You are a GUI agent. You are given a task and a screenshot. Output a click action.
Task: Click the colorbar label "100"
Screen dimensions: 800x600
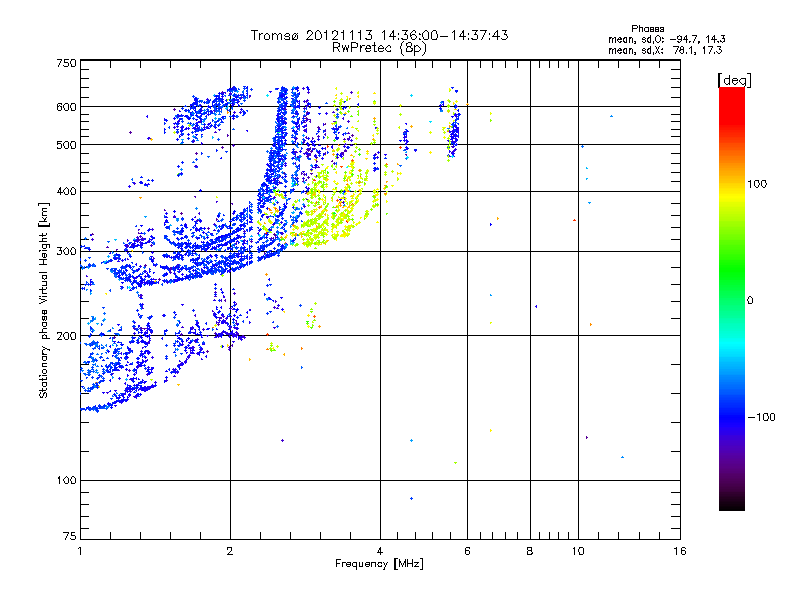(757, 184)
